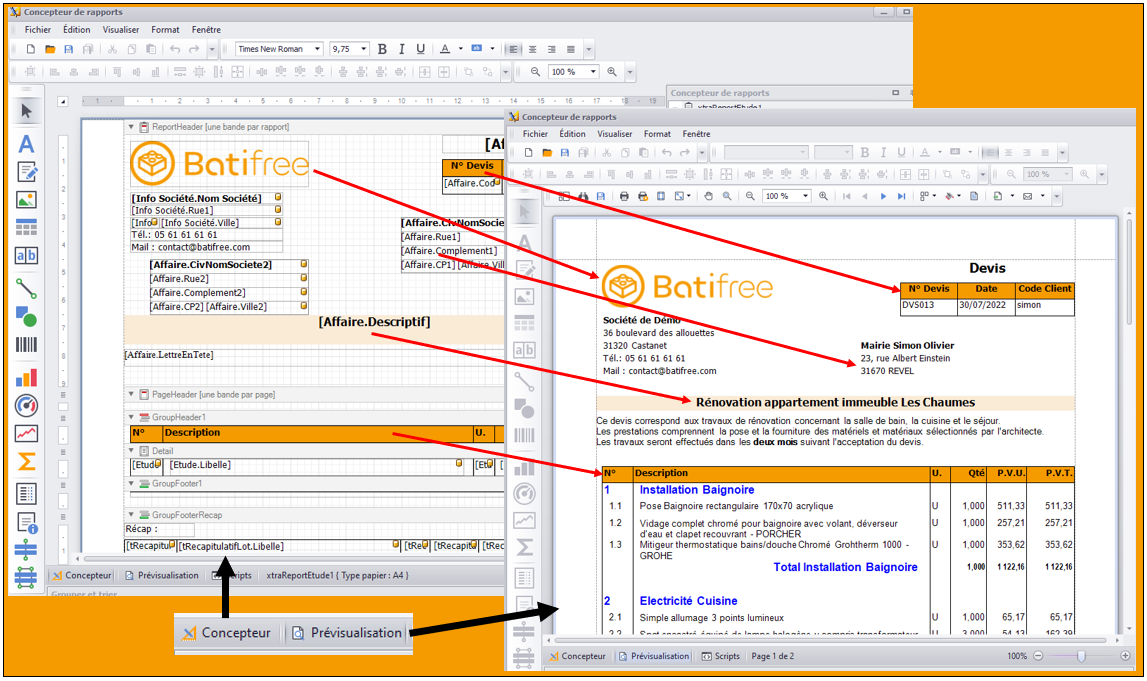Enable justify text alignment in back designer
Viewport: 1147px width, 681px height.
tap(571, 49)
